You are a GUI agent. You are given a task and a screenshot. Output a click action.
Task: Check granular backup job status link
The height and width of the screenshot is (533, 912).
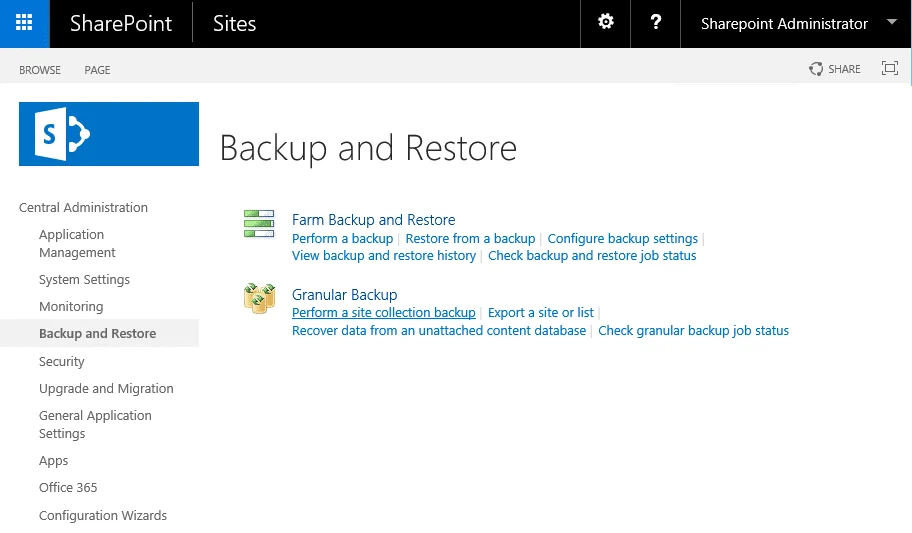click(x=693, y=331)
